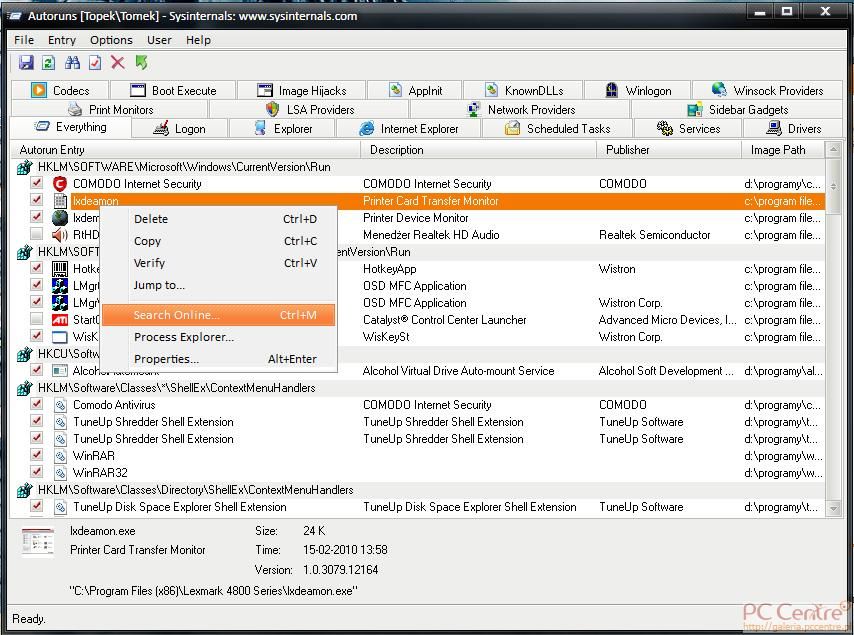
Task: Toggle checkbox for Comodo Antivirus entry
Action: pyautogui.click(x=37, y=405)
